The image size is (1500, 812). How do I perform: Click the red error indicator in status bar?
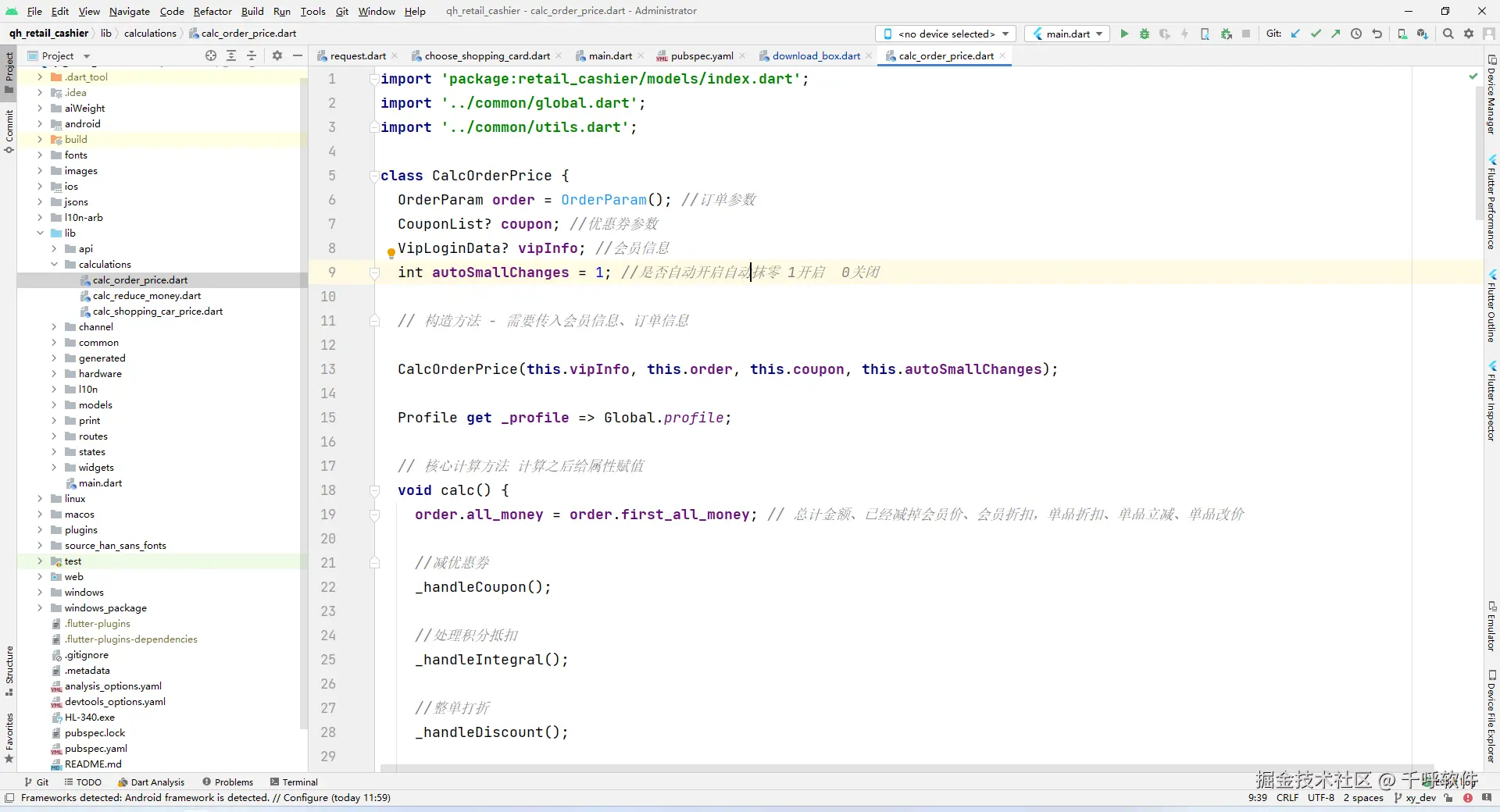1468,798
